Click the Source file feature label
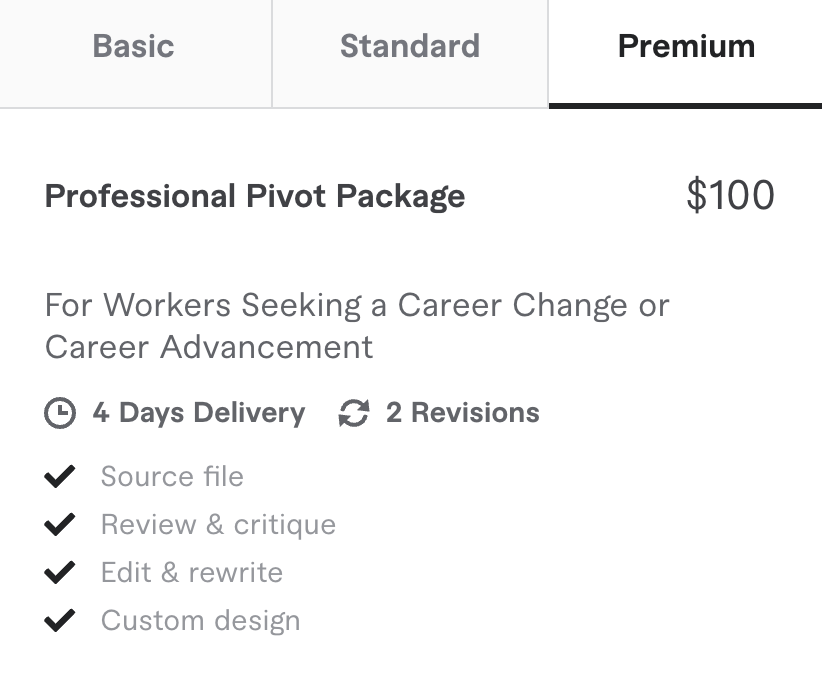The image size is (822, 674). tap(172, 476)
